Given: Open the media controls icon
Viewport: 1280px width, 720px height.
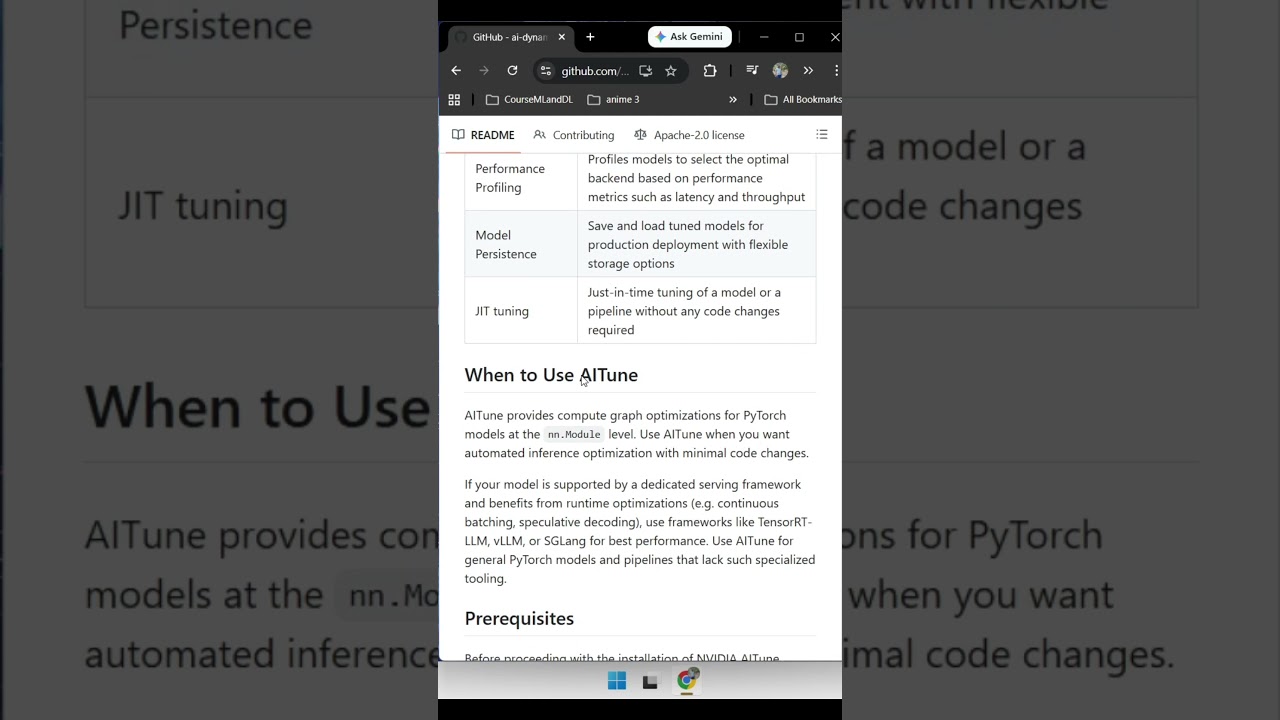Looking at the screenshot, I should [752, 71].
